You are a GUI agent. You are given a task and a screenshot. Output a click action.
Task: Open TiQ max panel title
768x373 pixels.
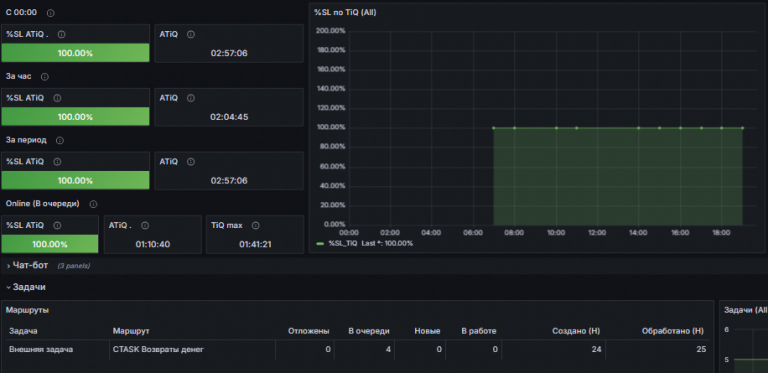227,226
